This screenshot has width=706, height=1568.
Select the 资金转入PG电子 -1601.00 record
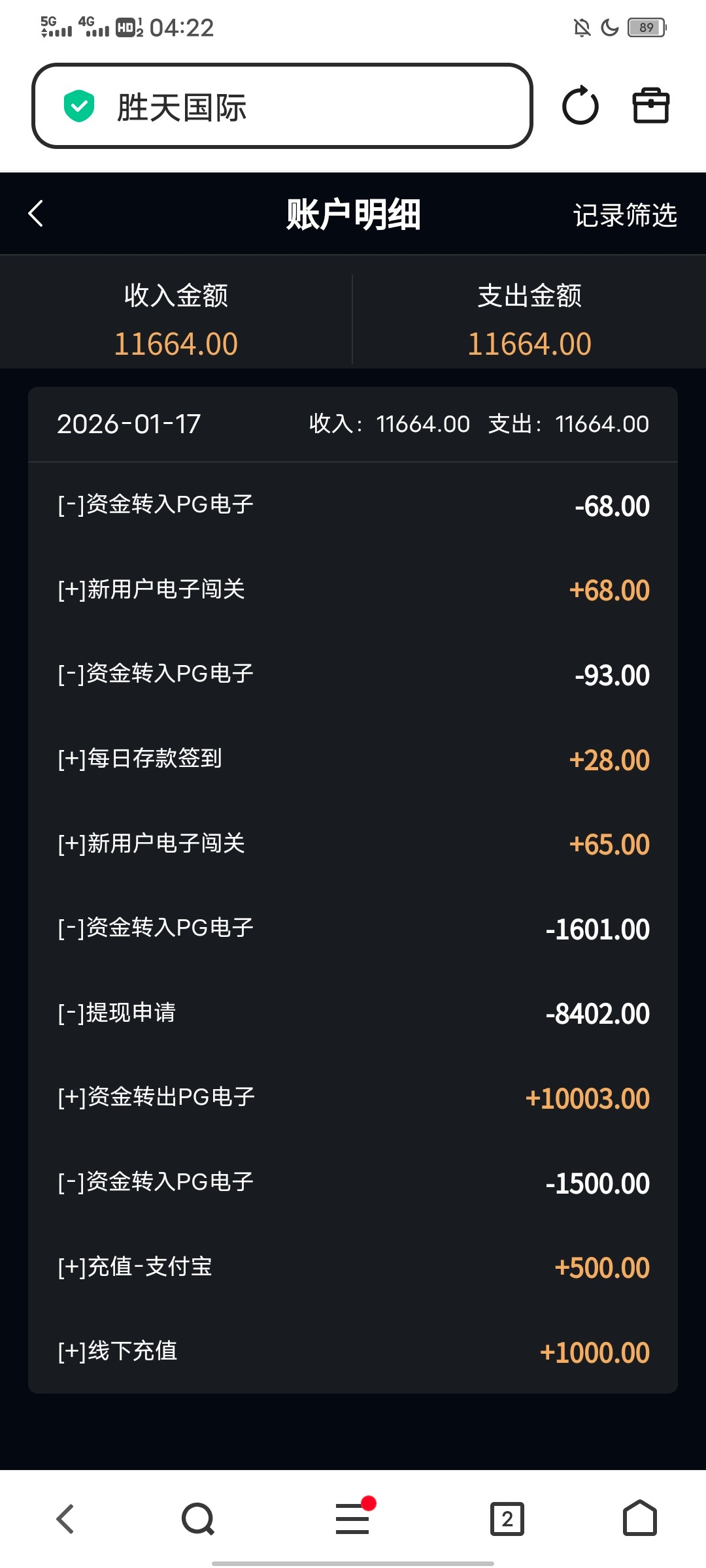click(x=353, y=928)
